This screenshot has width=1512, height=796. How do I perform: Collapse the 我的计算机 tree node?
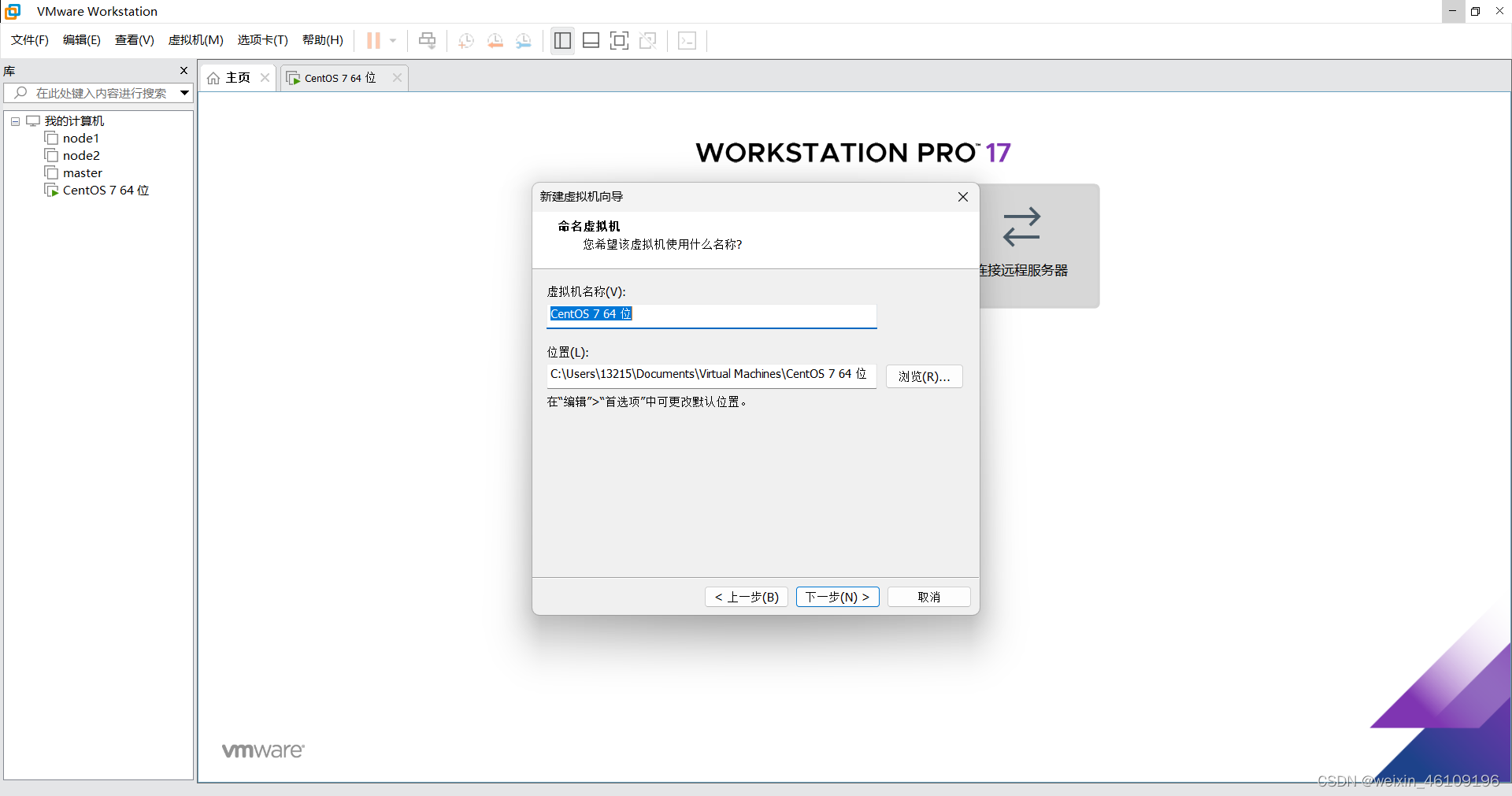15,121
